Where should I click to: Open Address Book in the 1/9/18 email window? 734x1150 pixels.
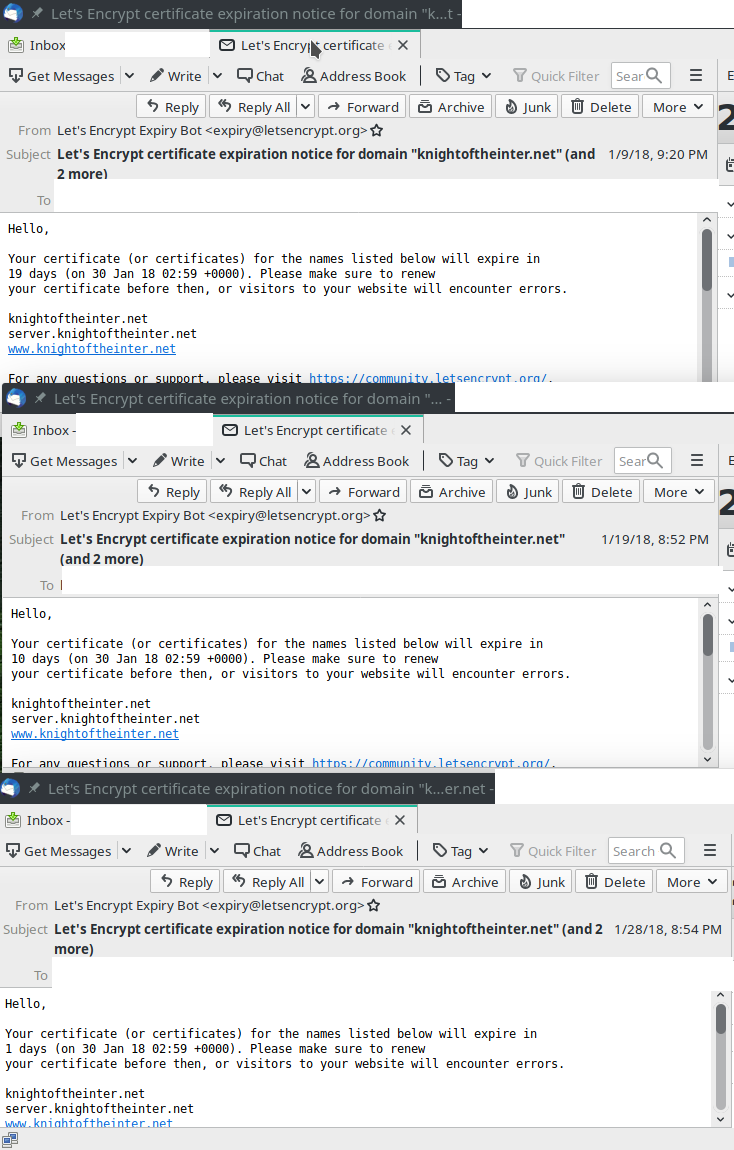(353, 76)
